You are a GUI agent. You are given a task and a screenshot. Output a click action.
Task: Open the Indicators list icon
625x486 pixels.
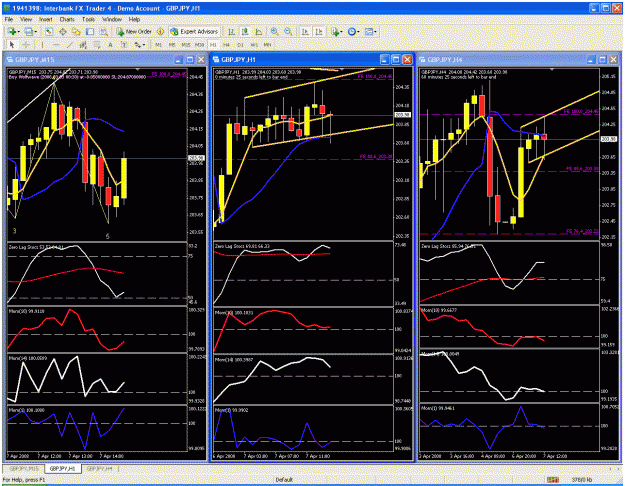pos(335,31)
